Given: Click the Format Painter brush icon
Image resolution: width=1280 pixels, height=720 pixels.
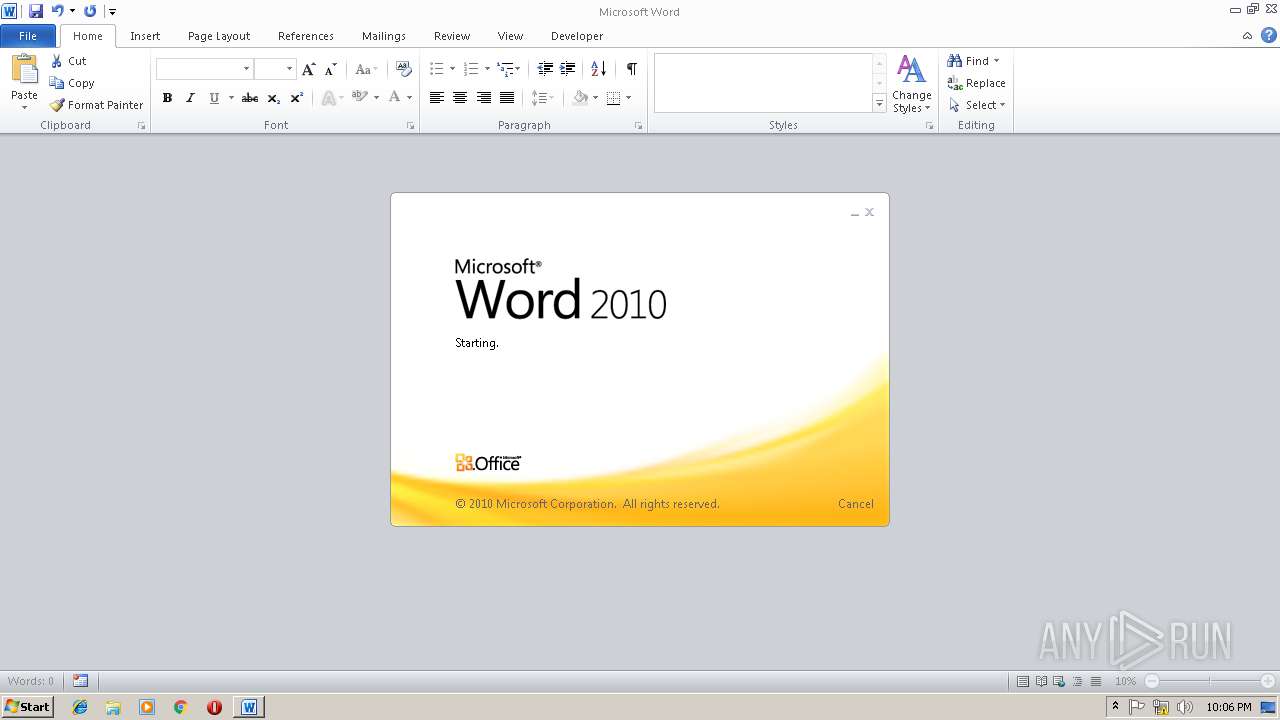Looking at the screenshot, I should 58,105.
